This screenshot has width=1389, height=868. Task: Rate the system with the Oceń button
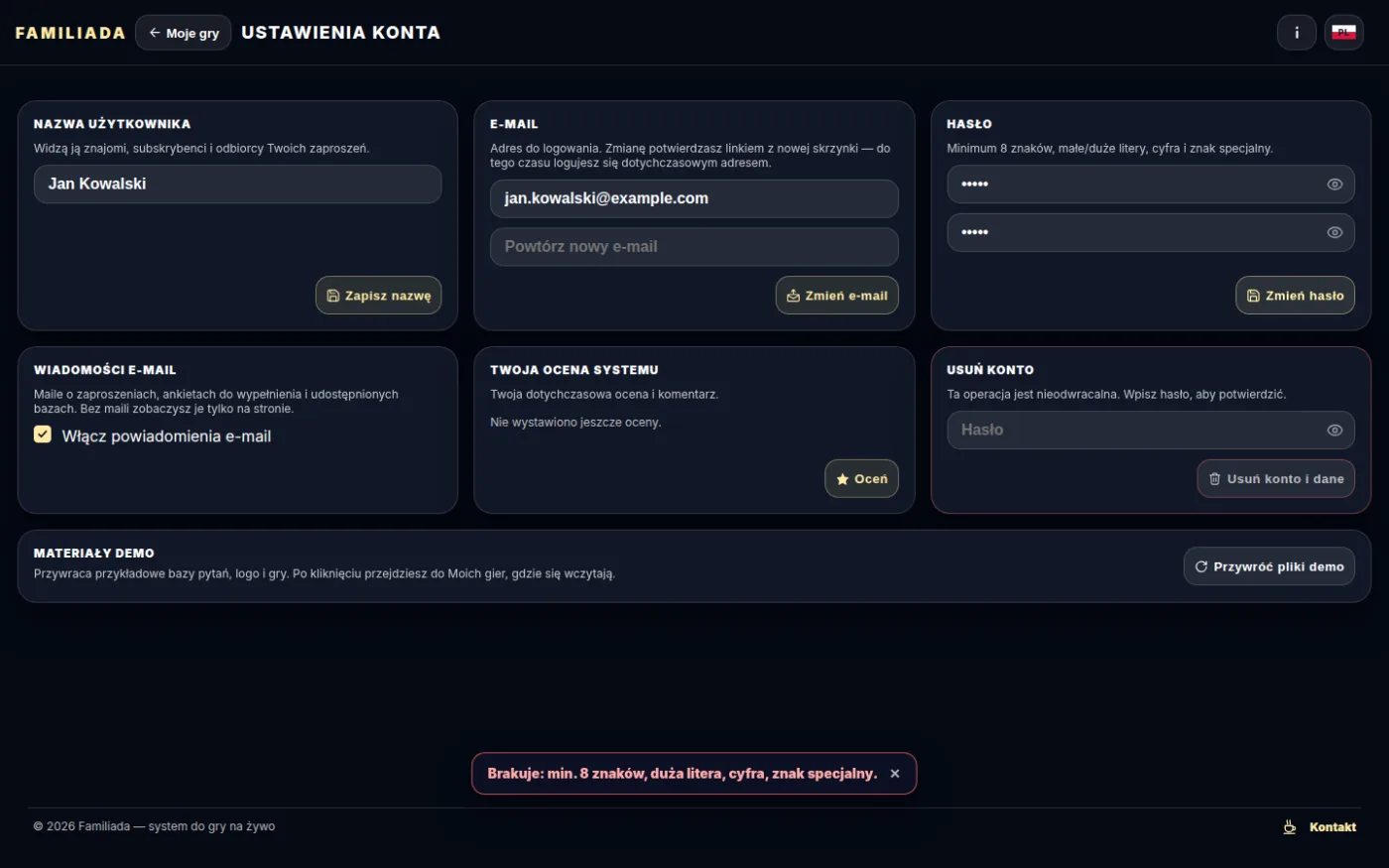pyautogui.click(x=861, y=479)
